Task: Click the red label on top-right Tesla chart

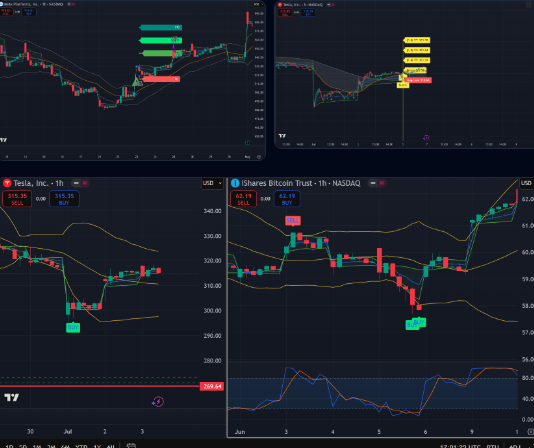Action: [418, 80]
